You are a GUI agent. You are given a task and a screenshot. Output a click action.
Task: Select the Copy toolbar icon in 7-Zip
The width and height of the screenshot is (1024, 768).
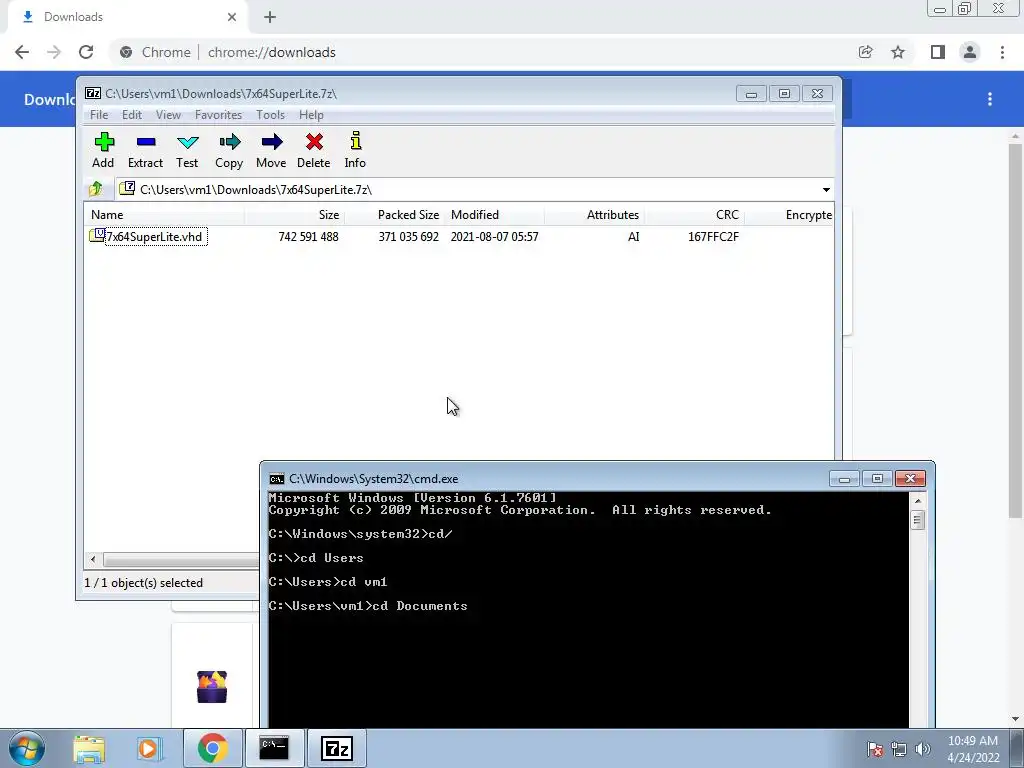(x=229, y=151)
